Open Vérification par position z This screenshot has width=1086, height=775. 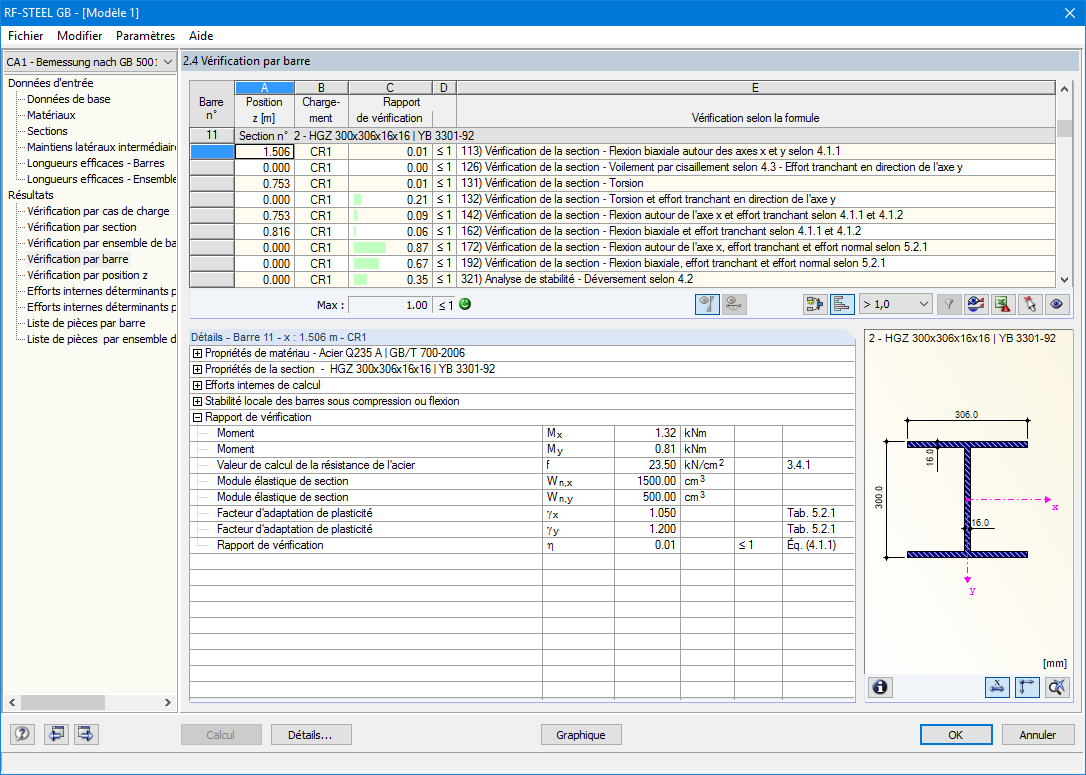87,275
